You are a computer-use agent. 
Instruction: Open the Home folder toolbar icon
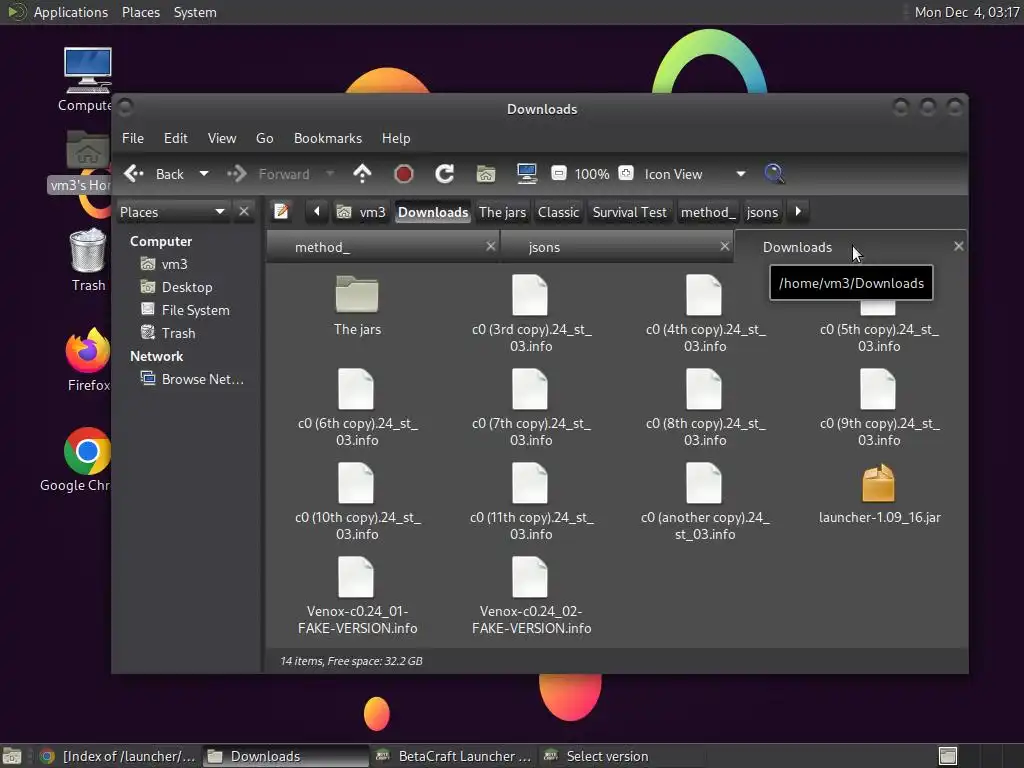[x=486, y=174]
